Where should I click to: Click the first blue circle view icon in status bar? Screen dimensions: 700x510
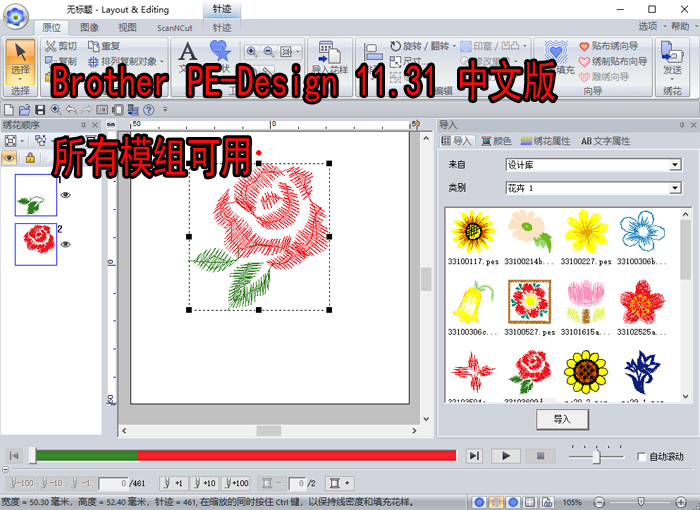coord(479,502)
